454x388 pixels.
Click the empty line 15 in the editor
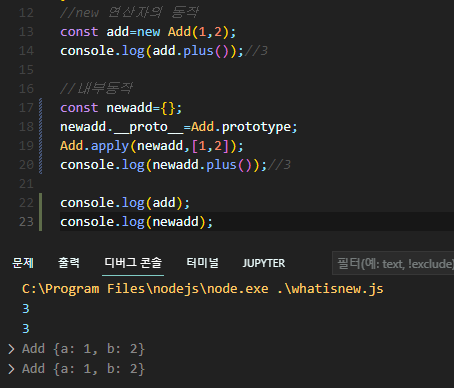click(257, 70)
